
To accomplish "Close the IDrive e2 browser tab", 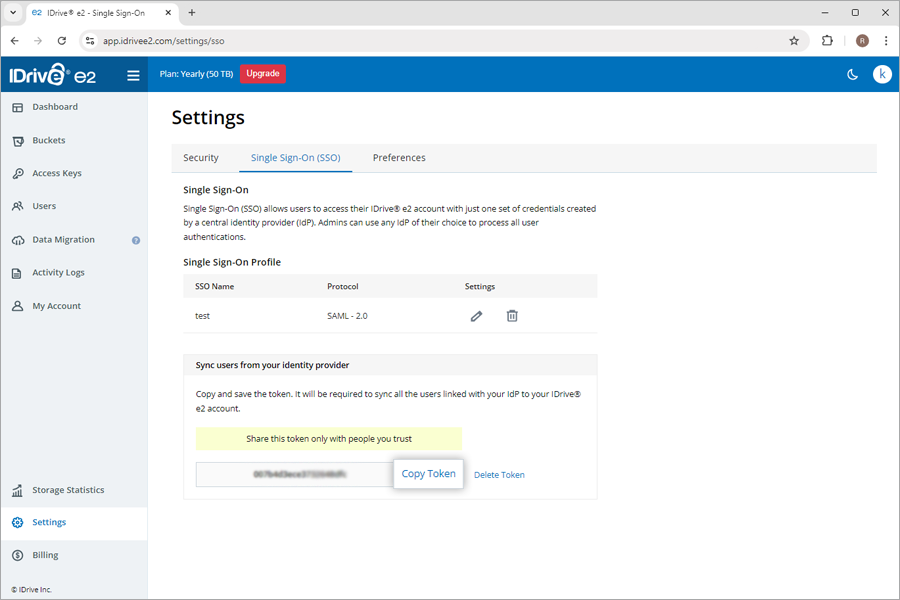I will [x=168, y=13].
